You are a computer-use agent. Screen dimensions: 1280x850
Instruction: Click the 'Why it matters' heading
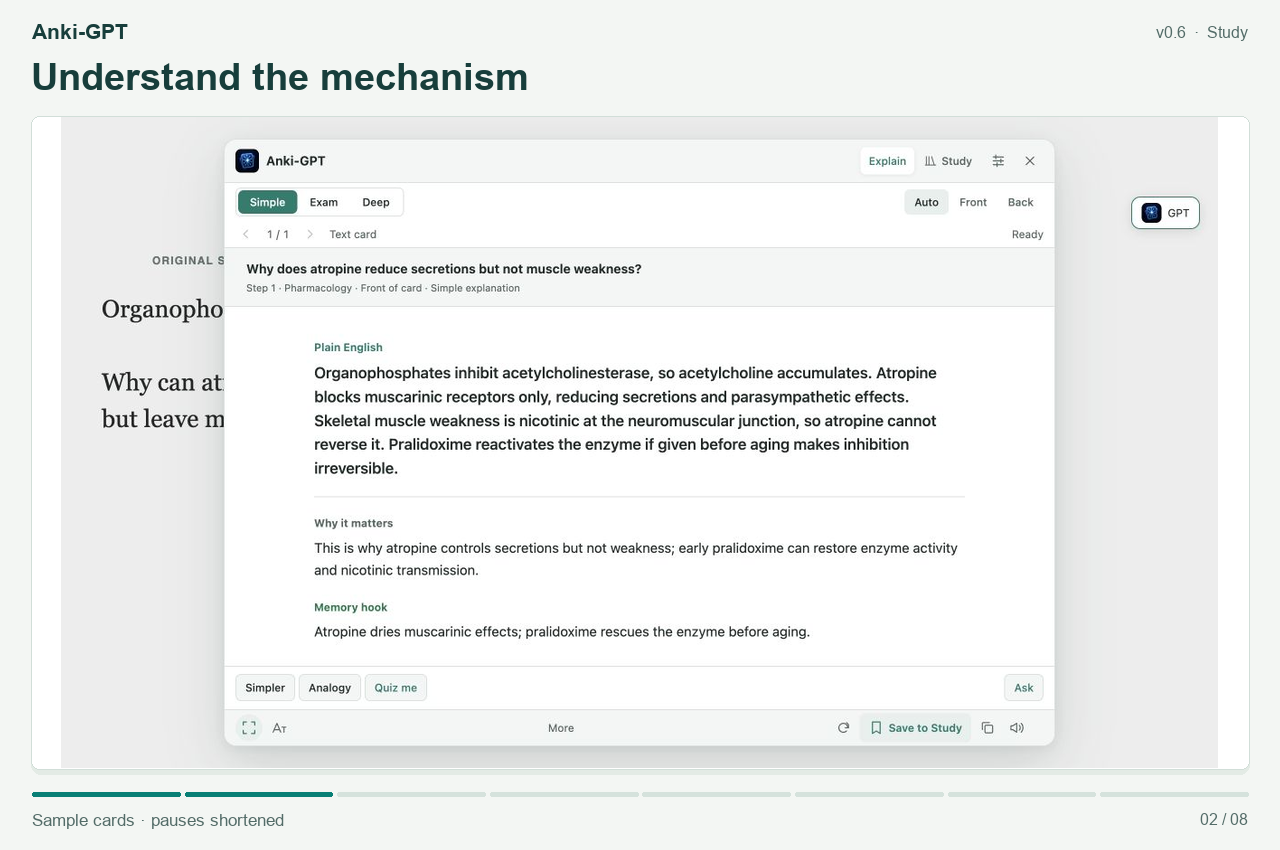coord(353,523)
